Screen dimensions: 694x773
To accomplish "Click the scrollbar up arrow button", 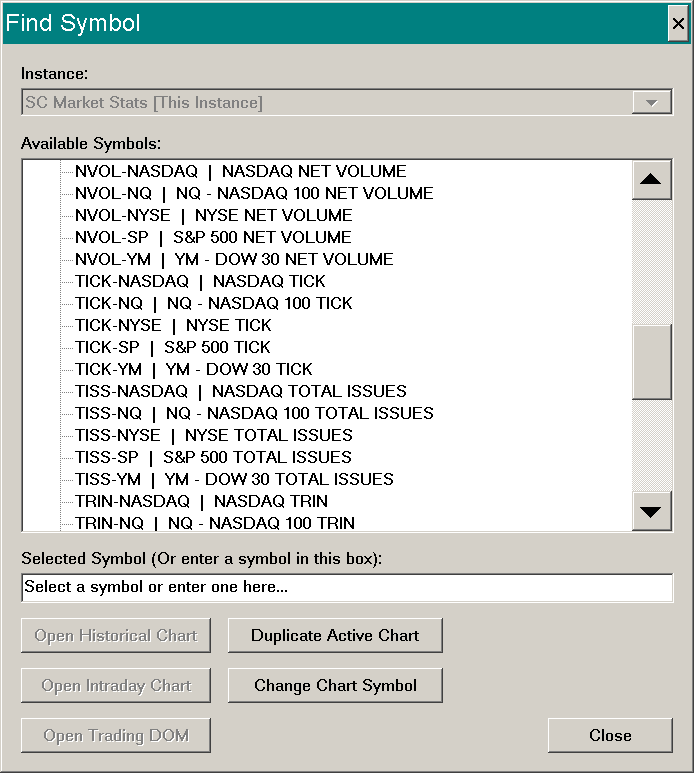I will (651, 179).
